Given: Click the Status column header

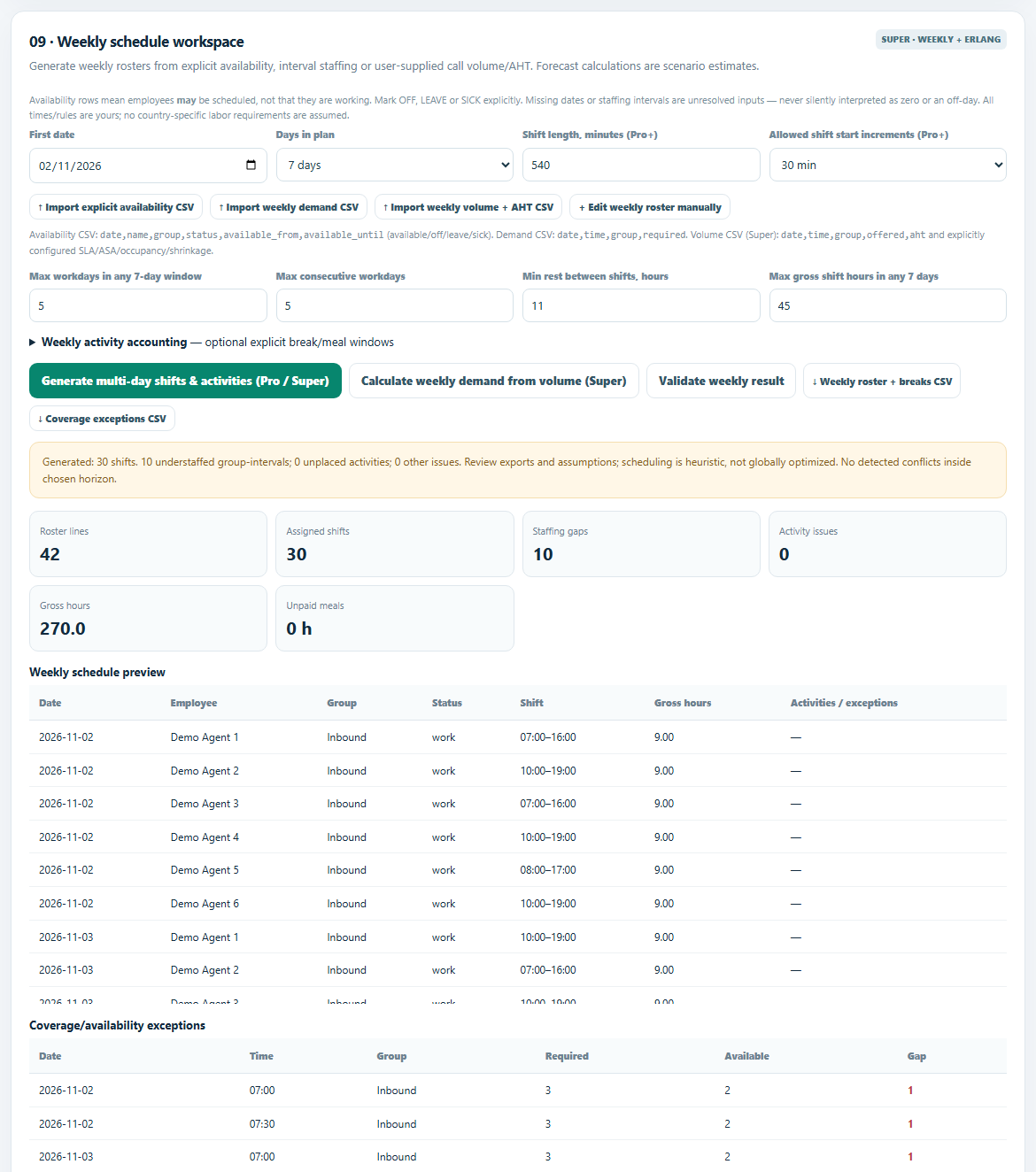Looking at the screenshot, I should (x=447, y=703).
